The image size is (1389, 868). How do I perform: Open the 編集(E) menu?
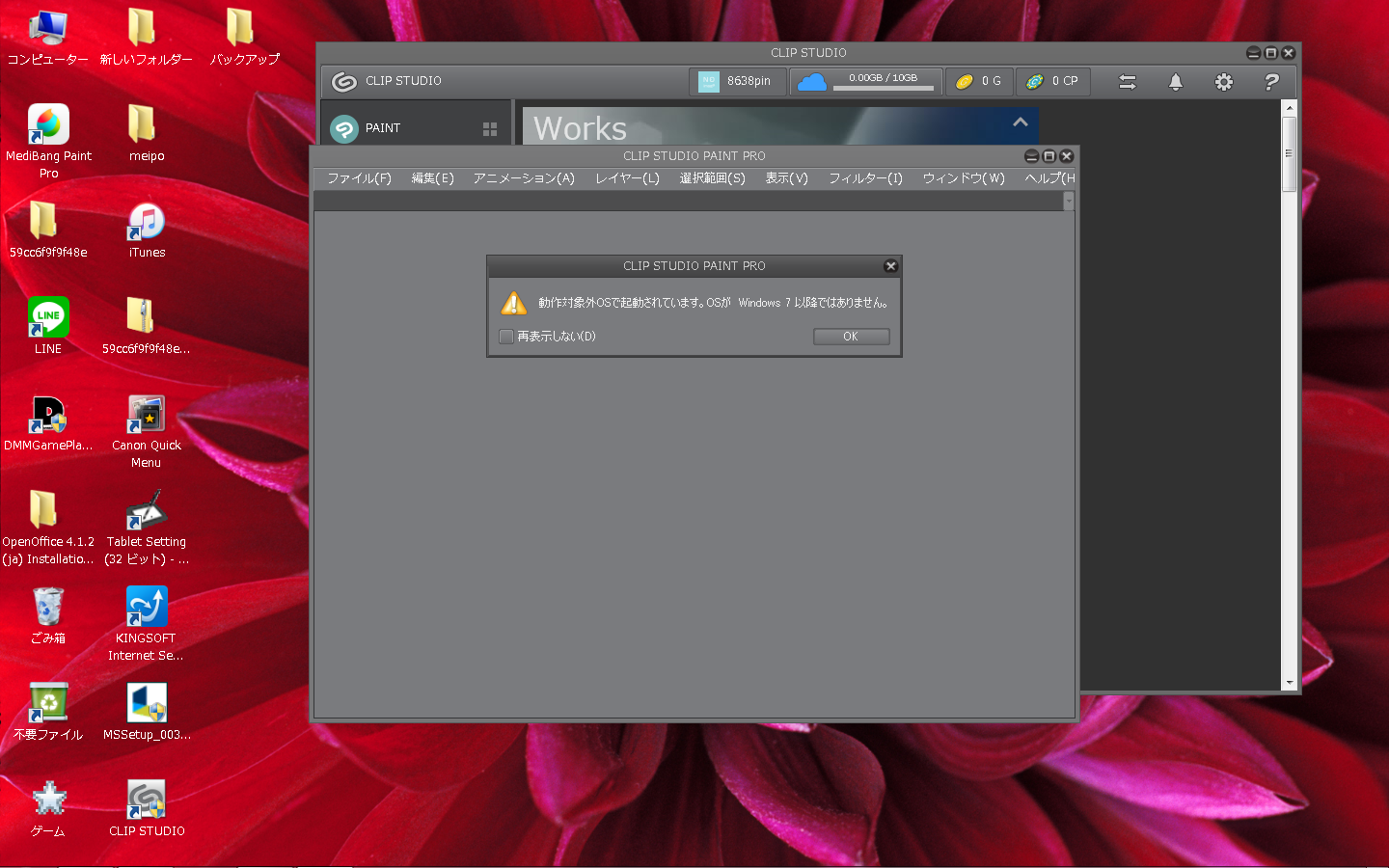(x=432, y=178)
